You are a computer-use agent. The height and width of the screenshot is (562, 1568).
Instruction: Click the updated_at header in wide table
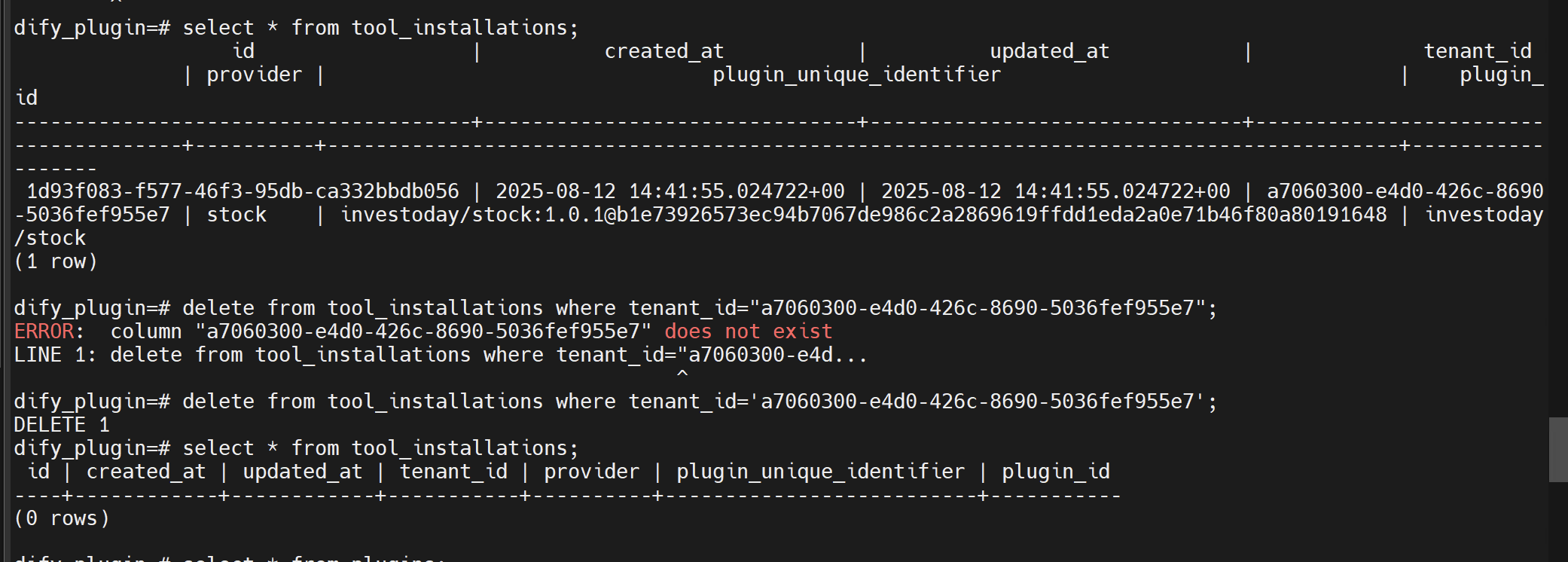pos(1049,51)
